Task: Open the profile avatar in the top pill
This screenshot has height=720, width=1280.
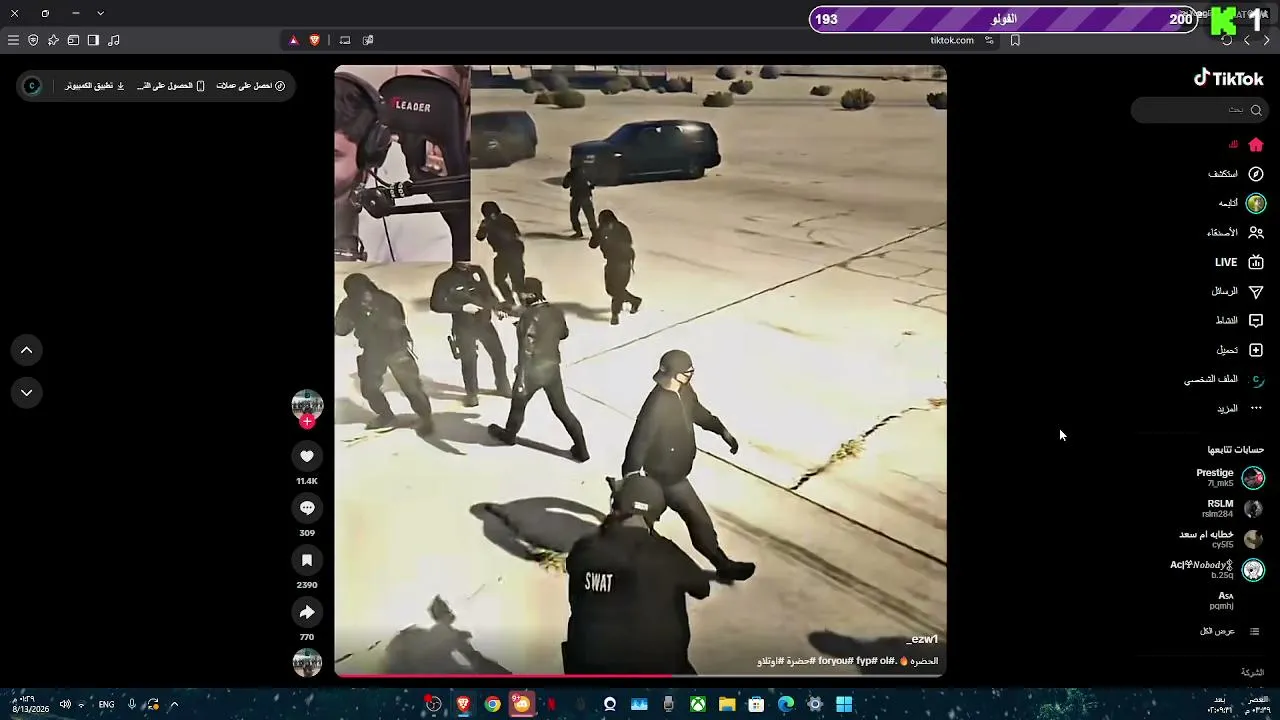Action: pyautogui.click(x=32, y=86)
